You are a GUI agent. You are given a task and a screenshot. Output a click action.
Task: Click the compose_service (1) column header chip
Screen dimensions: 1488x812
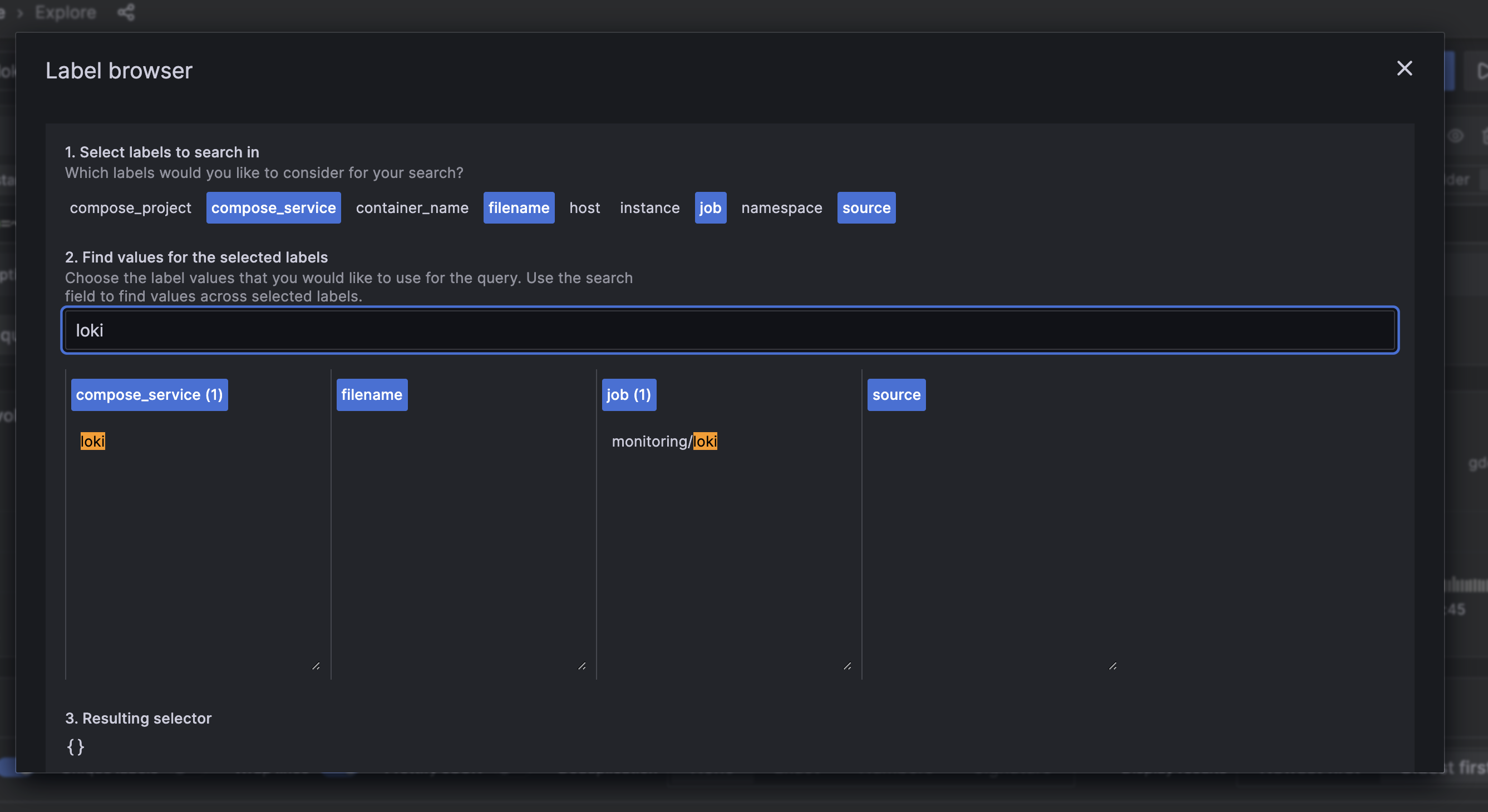(149, 394)
